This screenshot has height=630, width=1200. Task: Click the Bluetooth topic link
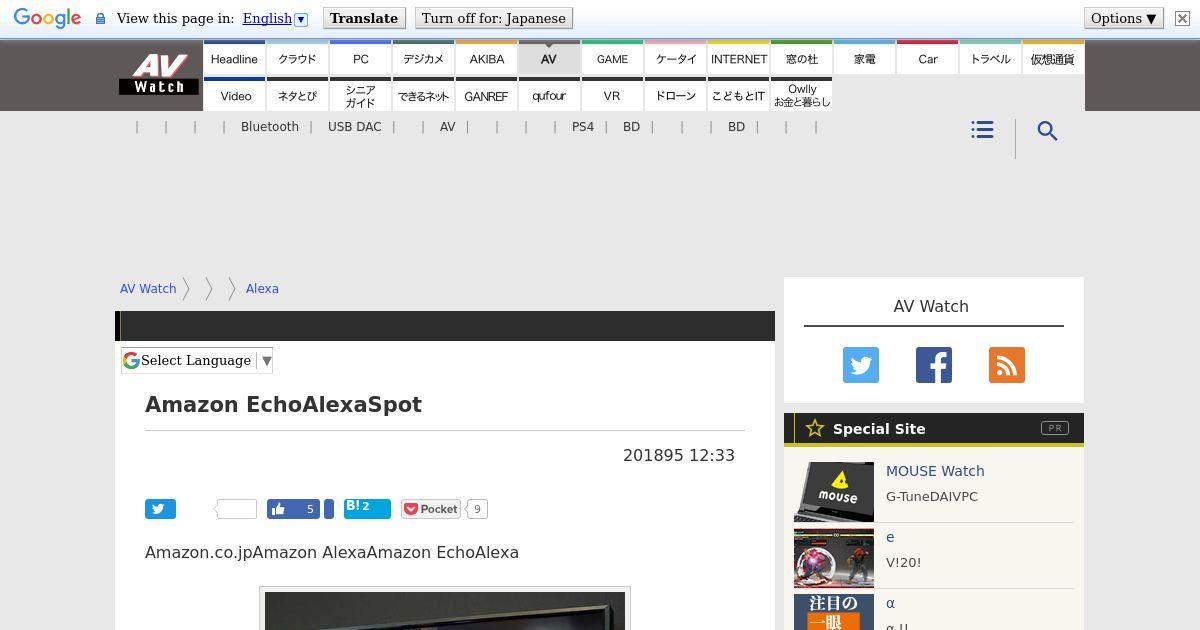click(x=270, y=127)
